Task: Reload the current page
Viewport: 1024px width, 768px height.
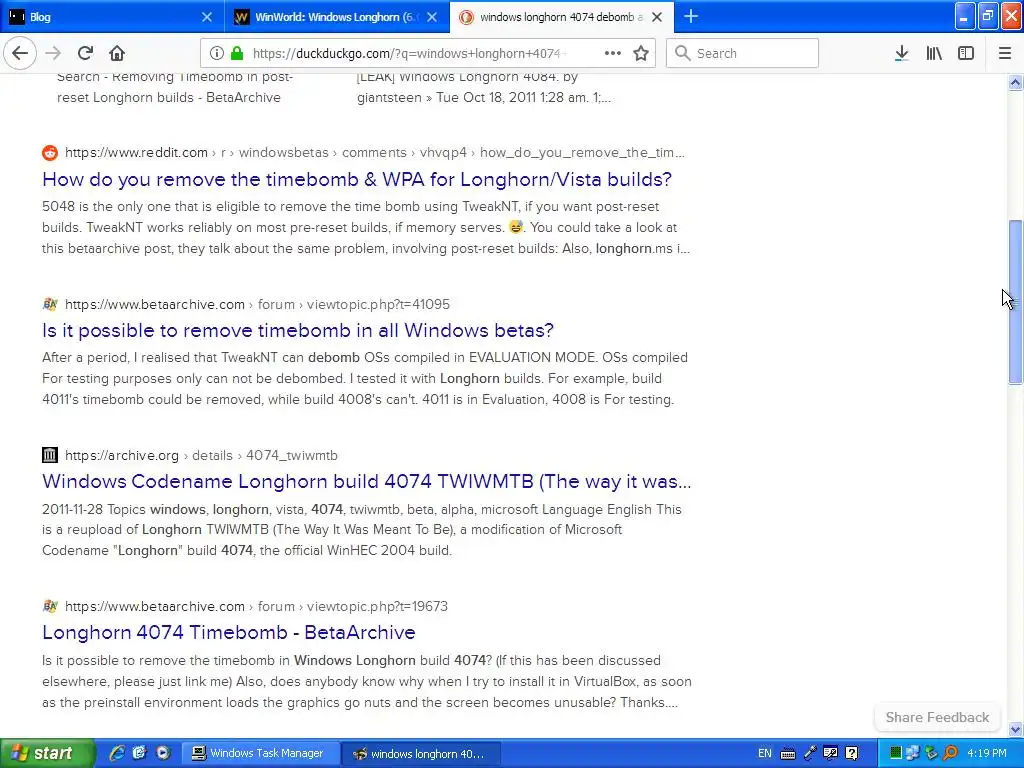Action: tap(86, 53)
